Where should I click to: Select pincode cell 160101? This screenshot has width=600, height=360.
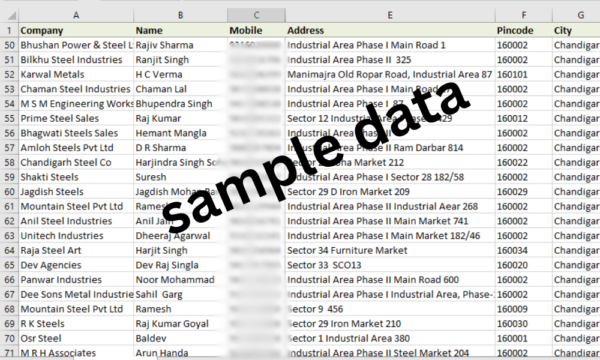[x=523, y=75]
